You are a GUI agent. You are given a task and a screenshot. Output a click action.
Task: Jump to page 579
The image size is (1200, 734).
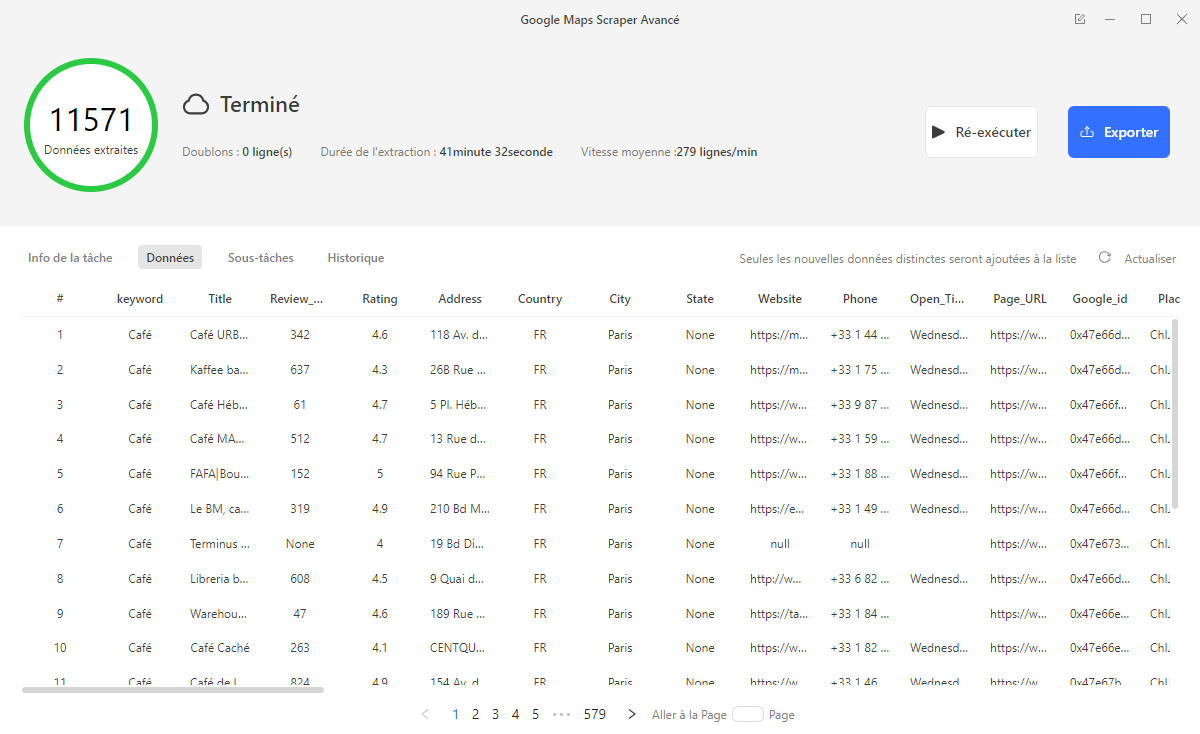[595, 714]
